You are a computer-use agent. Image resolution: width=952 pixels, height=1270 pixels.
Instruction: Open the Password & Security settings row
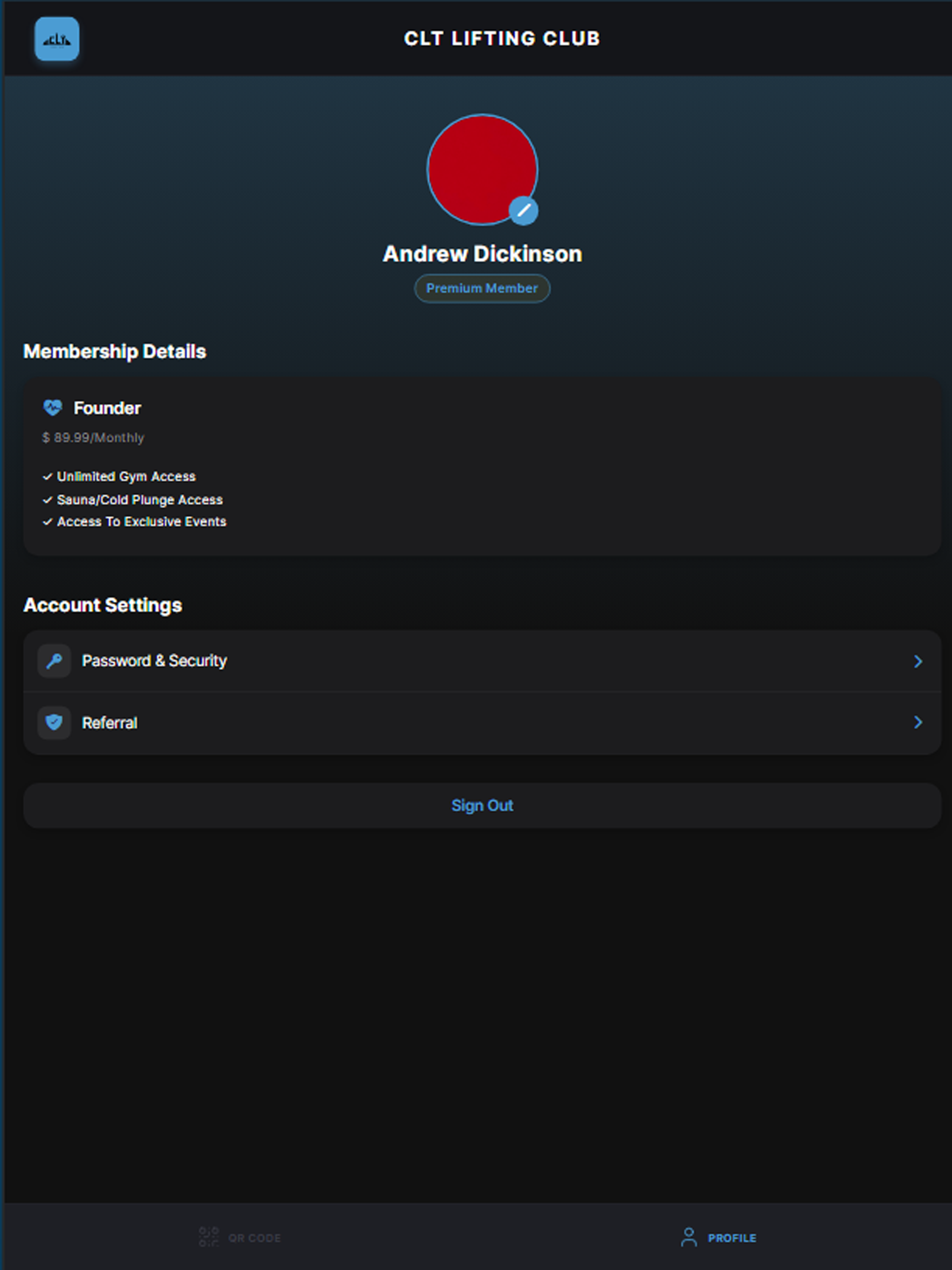[x=482, y=661]
